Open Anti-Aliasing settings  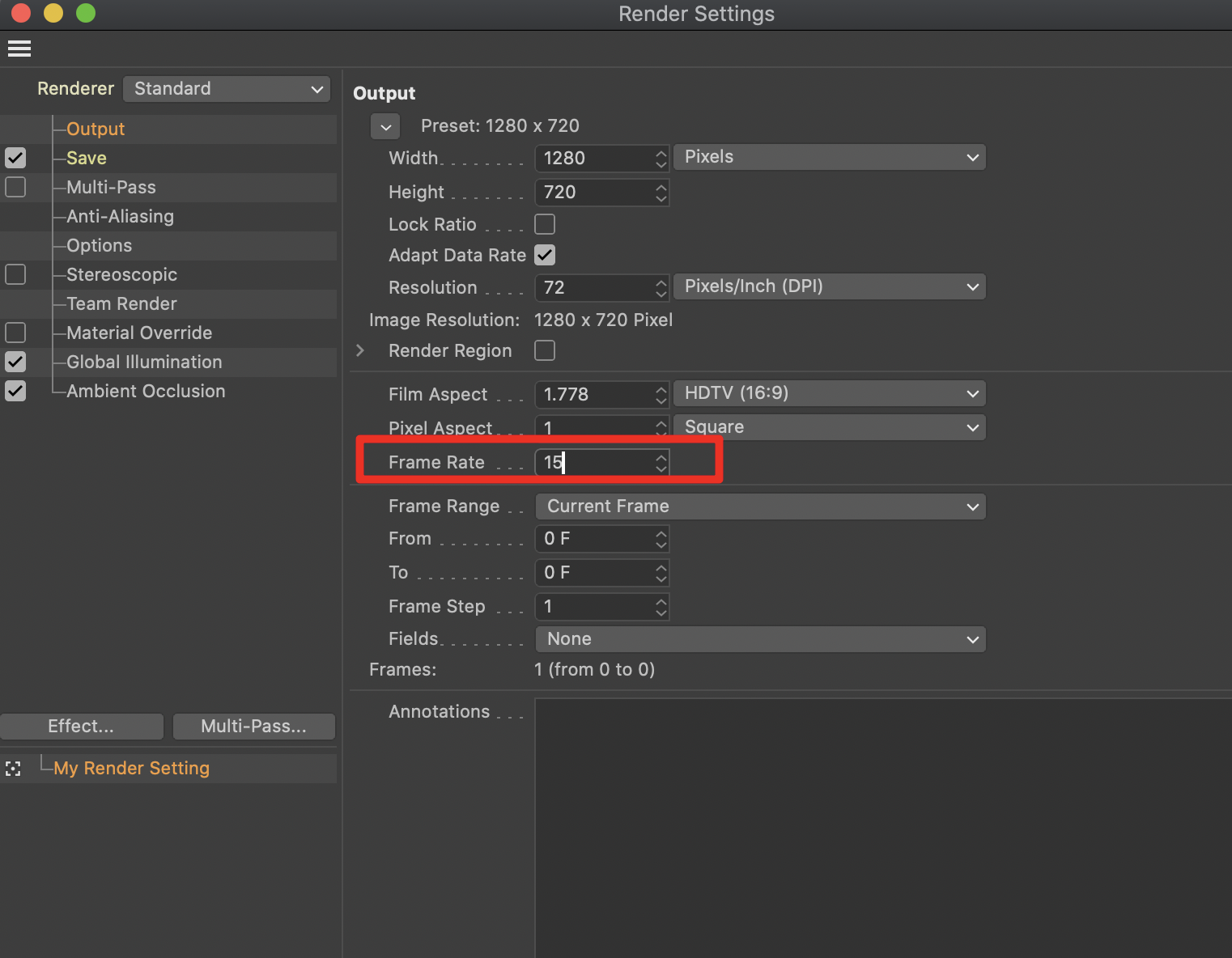pos(120,216)
